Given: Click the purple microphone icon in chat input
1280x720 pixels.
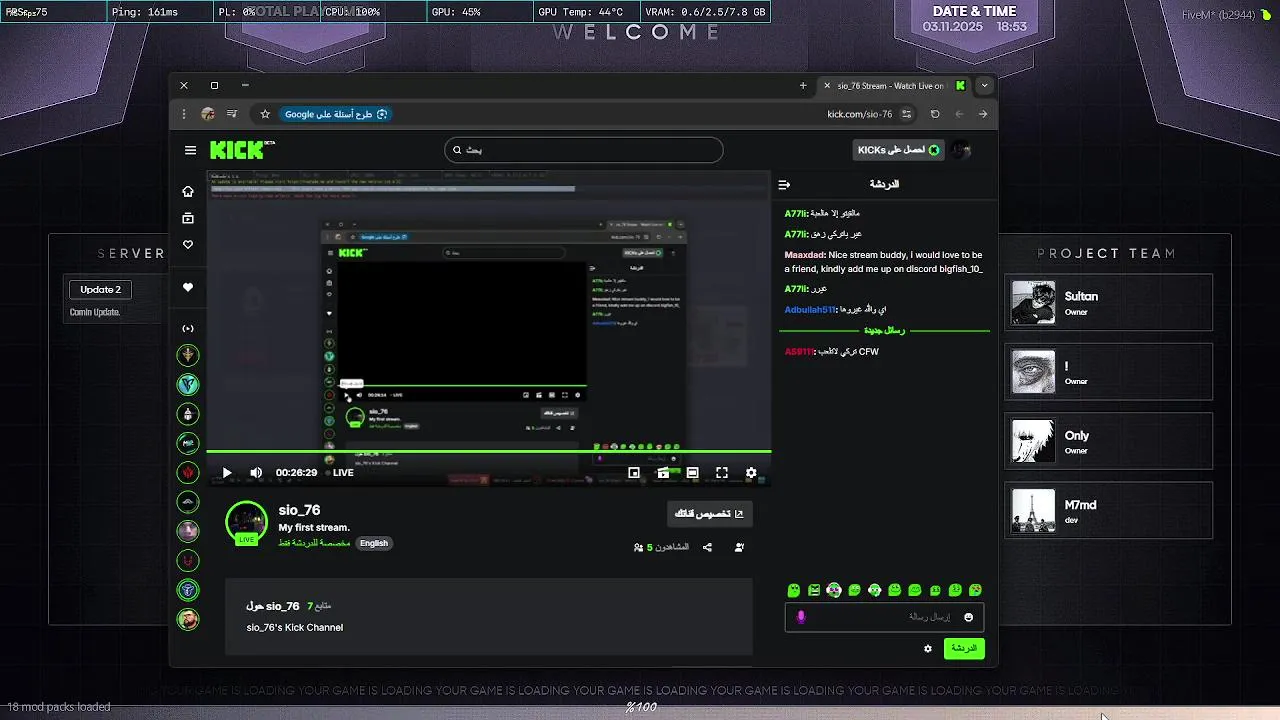Looking at the screenshot, I should tap(801, 617).
